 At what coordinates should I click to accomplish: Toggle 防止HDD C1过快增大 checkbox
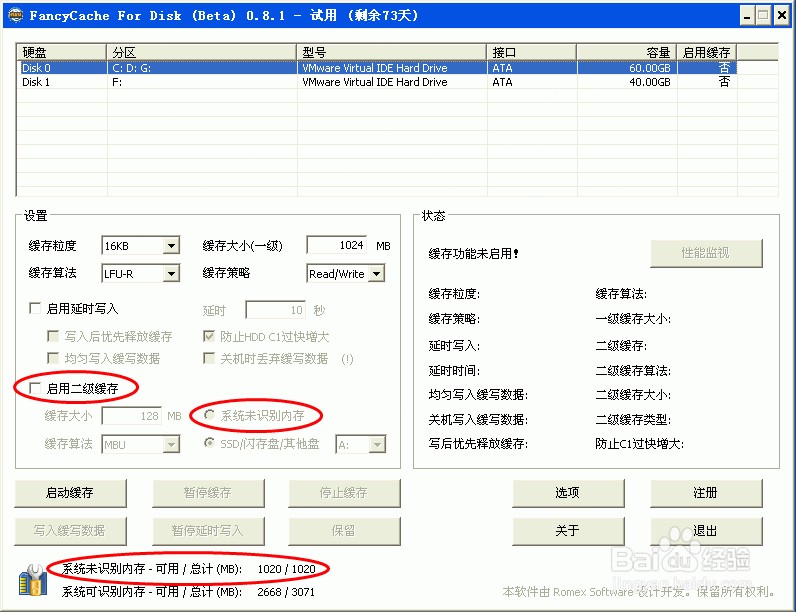[x=209, y=336]
